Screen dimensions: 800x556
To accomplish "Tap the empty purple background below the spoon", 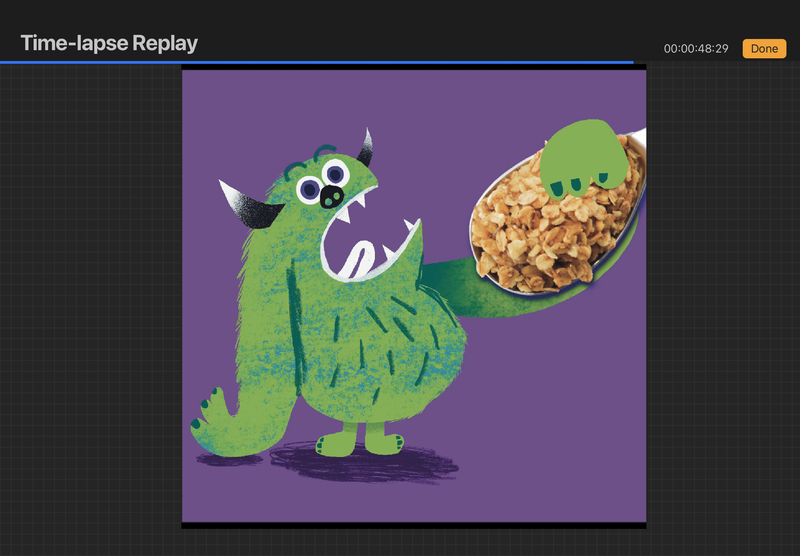I will click(560, 400).
